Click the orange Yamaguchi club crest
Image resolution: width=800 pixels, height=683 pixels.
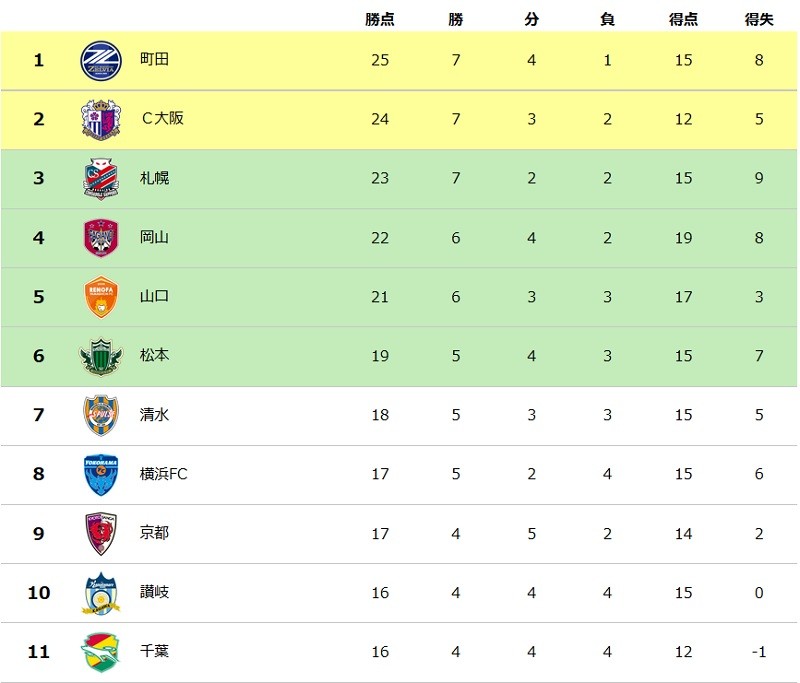[100, 296]
